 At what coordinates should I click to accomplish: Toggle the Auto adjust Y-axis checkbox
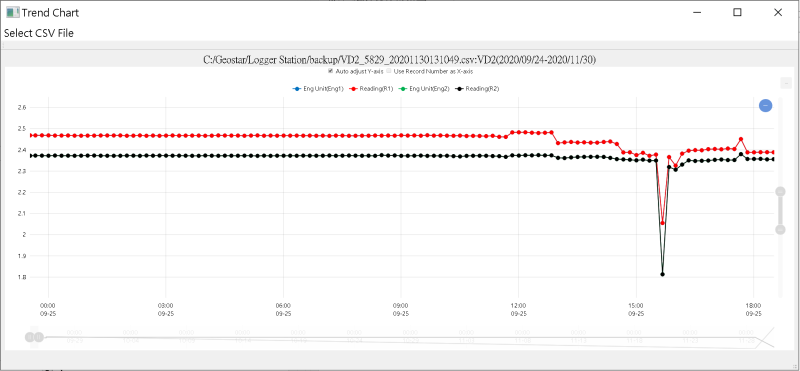pos(330,71)
